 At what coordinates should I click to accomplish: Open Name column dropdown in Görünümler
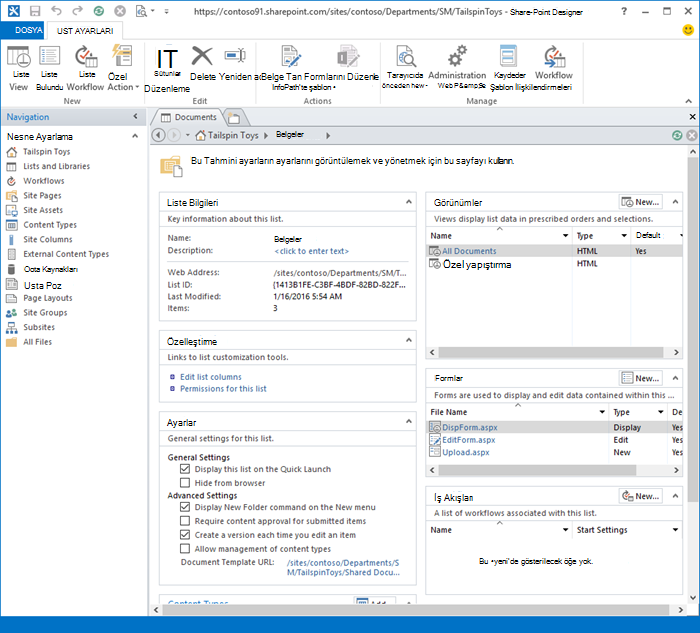(565, 235)
